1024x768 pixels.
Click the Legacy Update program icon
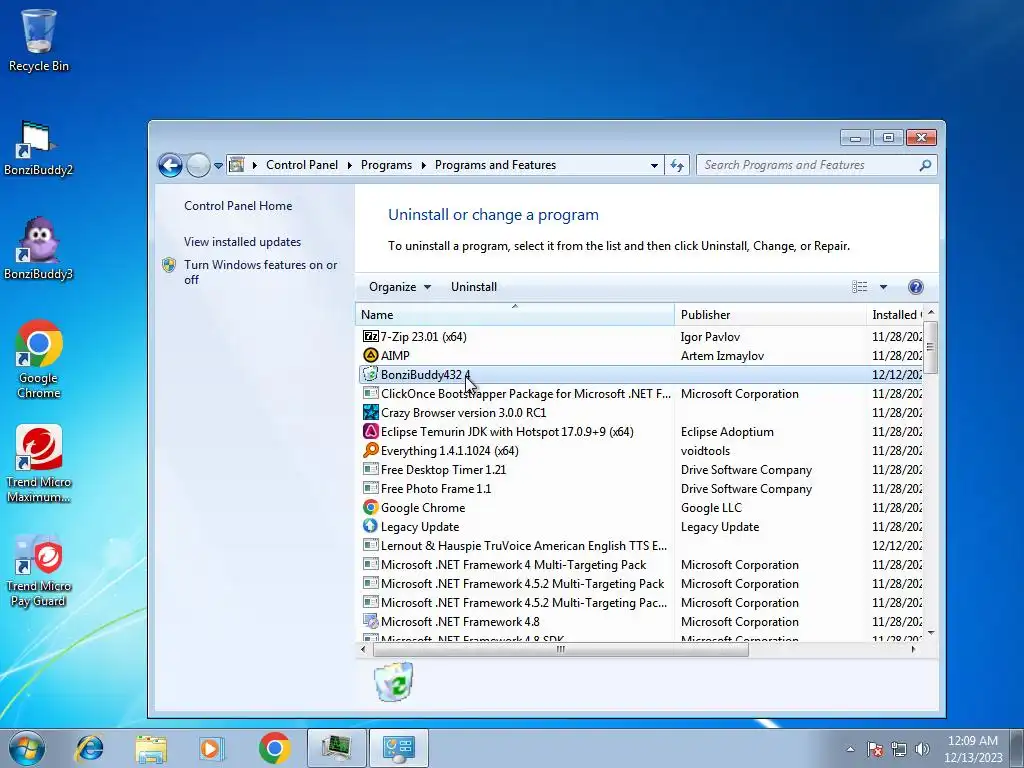coord(370,526)
